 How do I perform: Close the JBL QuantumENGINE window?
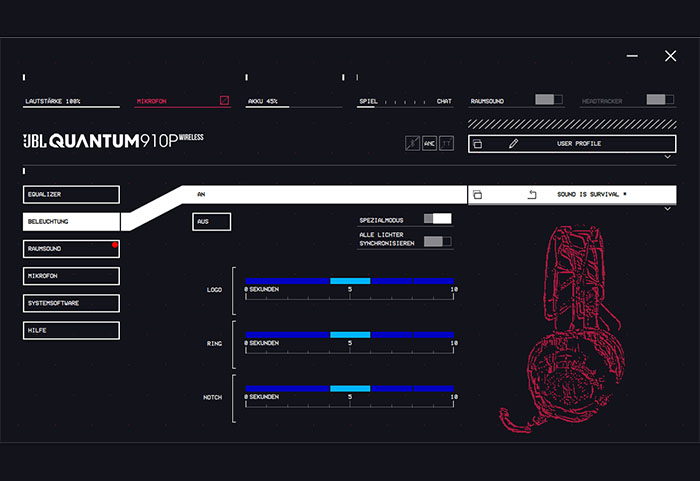click(x=670, y=56)
